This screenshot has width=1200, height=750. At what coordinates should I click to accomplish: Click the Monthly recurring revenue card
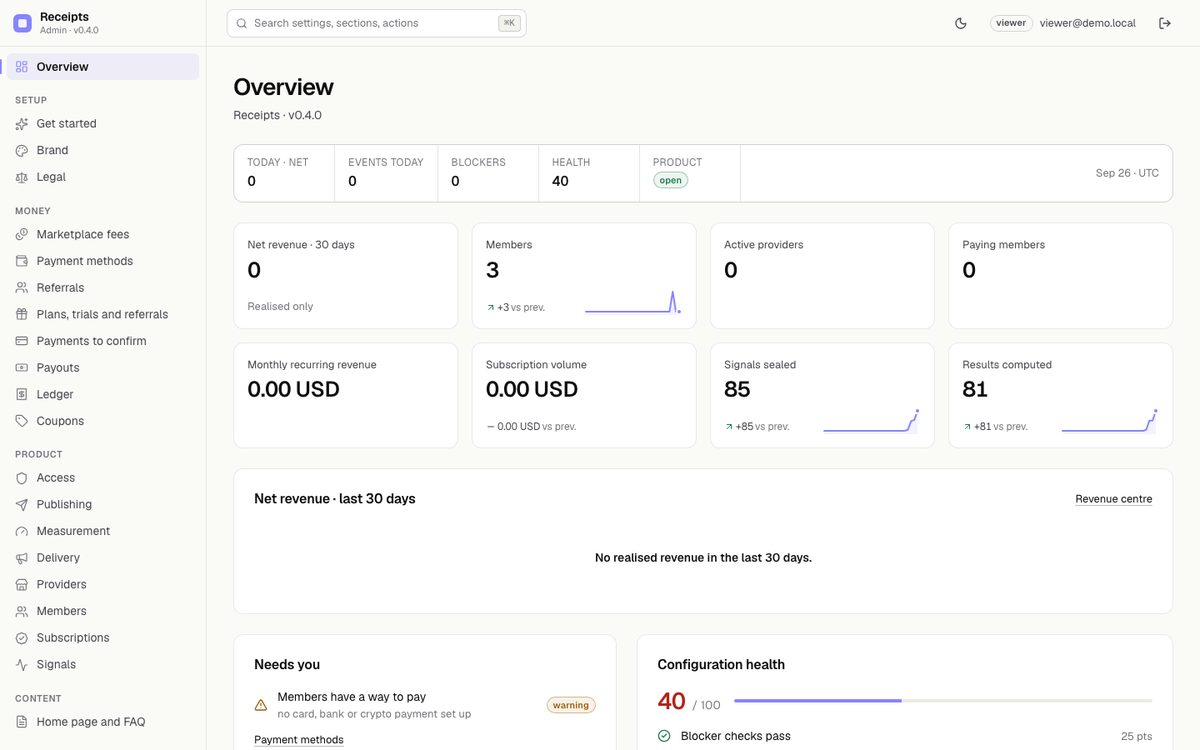345,396
